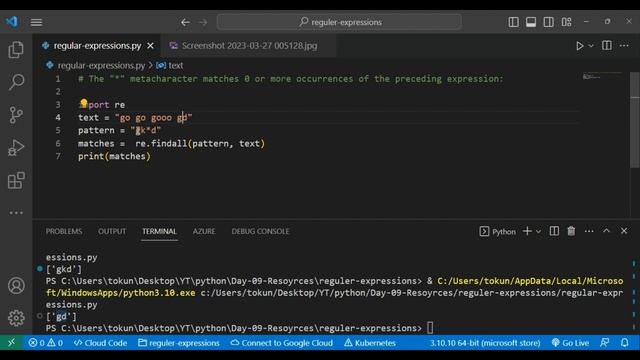
Task: Open the Search view in activity bar
Action: [x=16, y=82]
